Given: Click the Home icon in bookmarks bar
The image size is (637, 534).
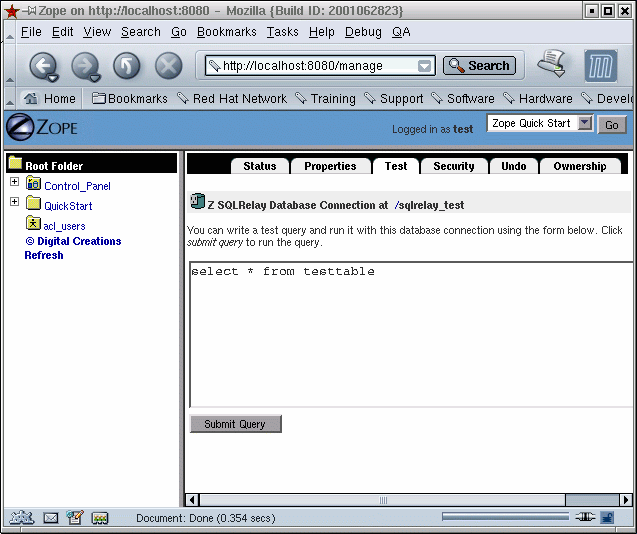Looking at the screenshot, I should (31, 99).
